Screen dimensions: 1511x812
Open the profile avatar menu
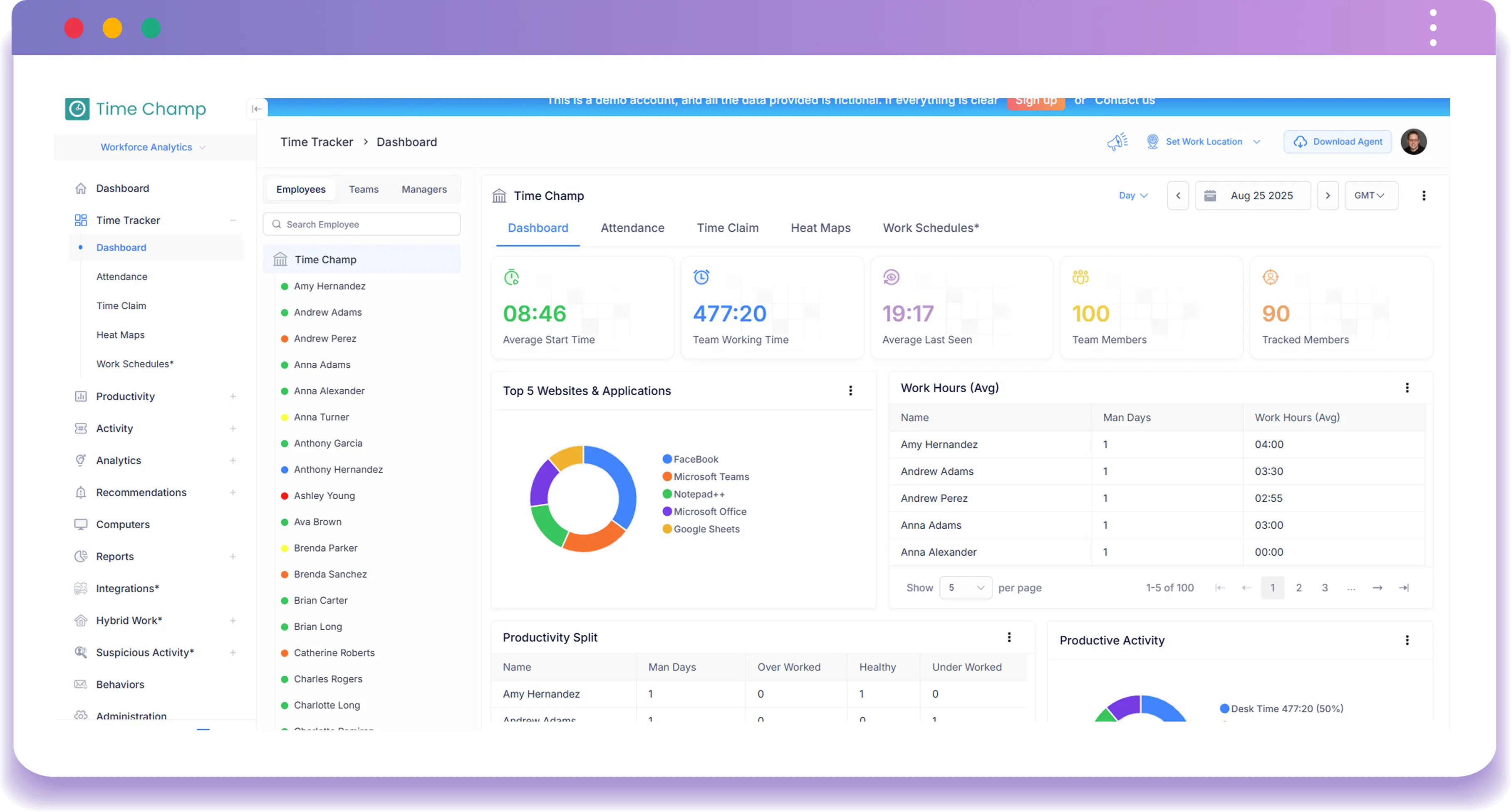[1414, 141]
